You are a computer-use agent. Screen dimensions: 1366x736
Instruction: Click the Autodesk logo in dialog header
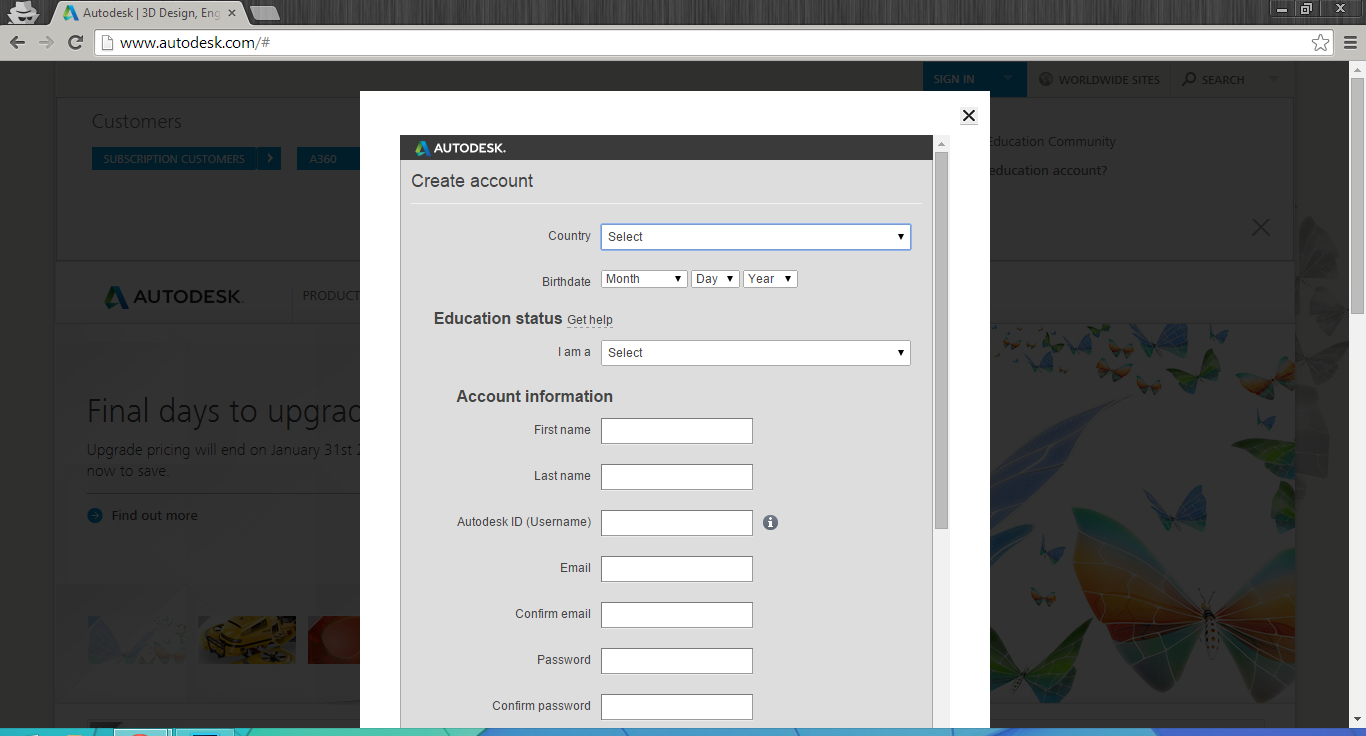pyautogui.click(x=461, y=148)
